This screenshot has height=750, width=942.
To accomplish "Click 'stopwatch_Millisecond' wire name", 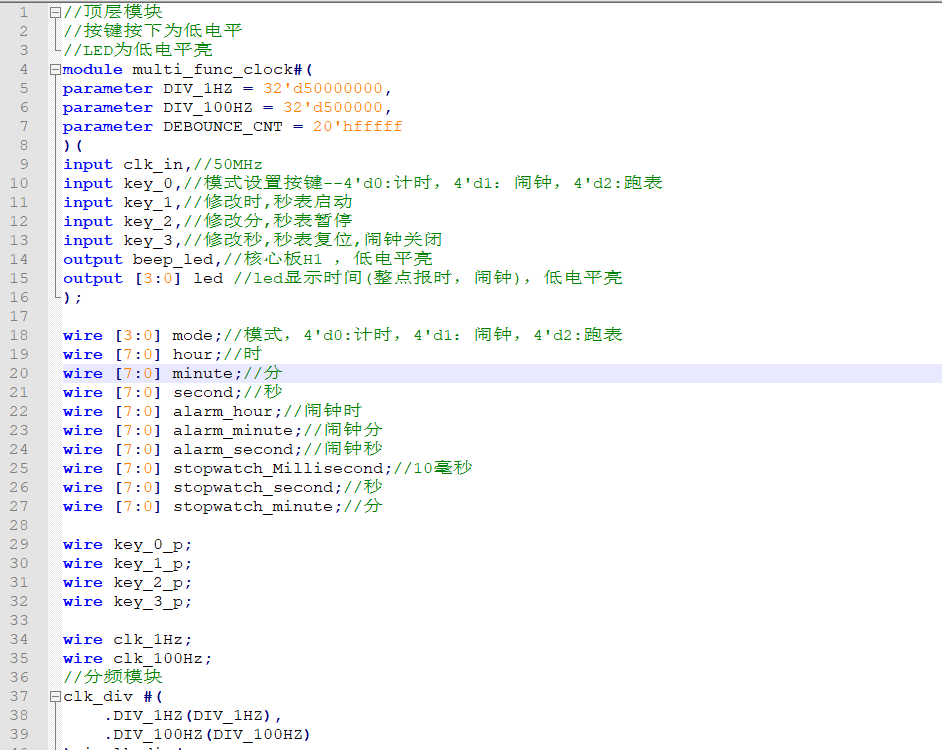I will (278, 469).
